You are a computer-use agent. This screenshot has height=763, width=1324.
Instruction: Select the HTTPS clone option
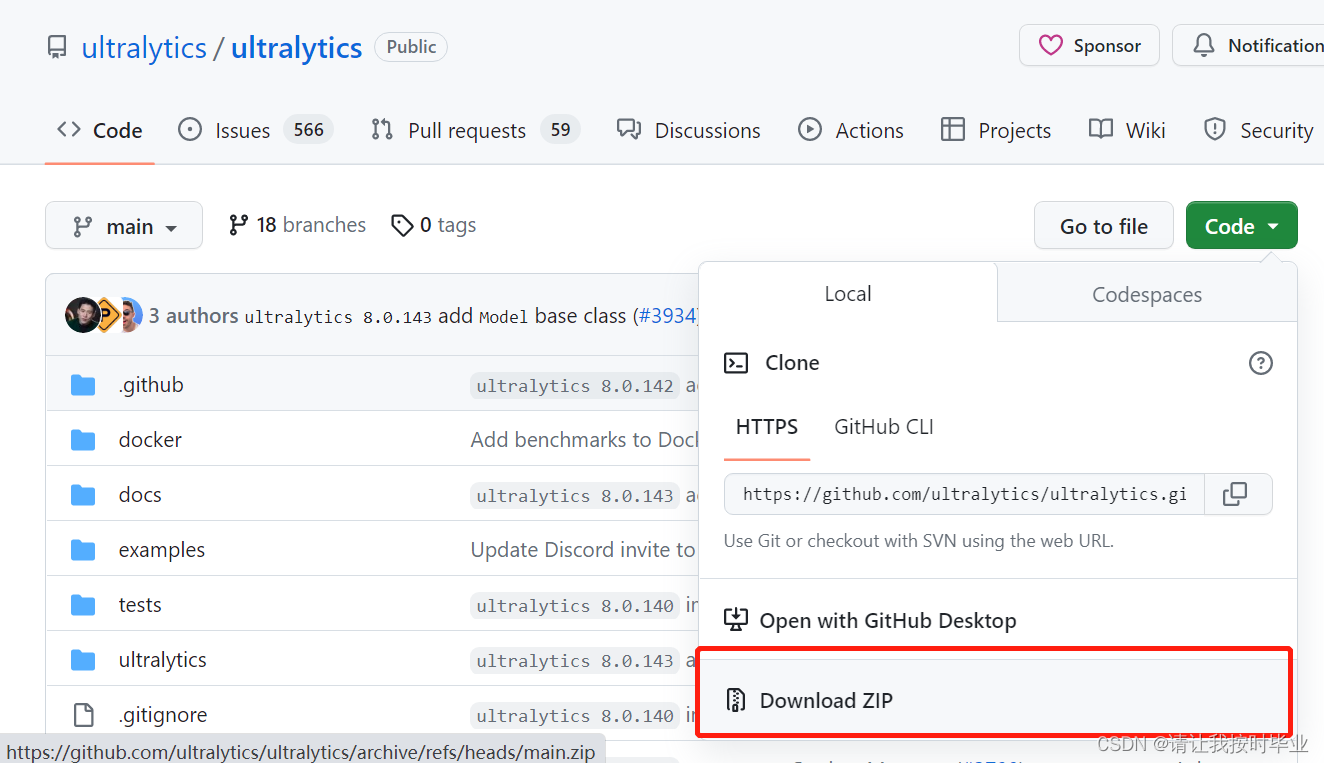pyautogui.click(x=767, y=427)
